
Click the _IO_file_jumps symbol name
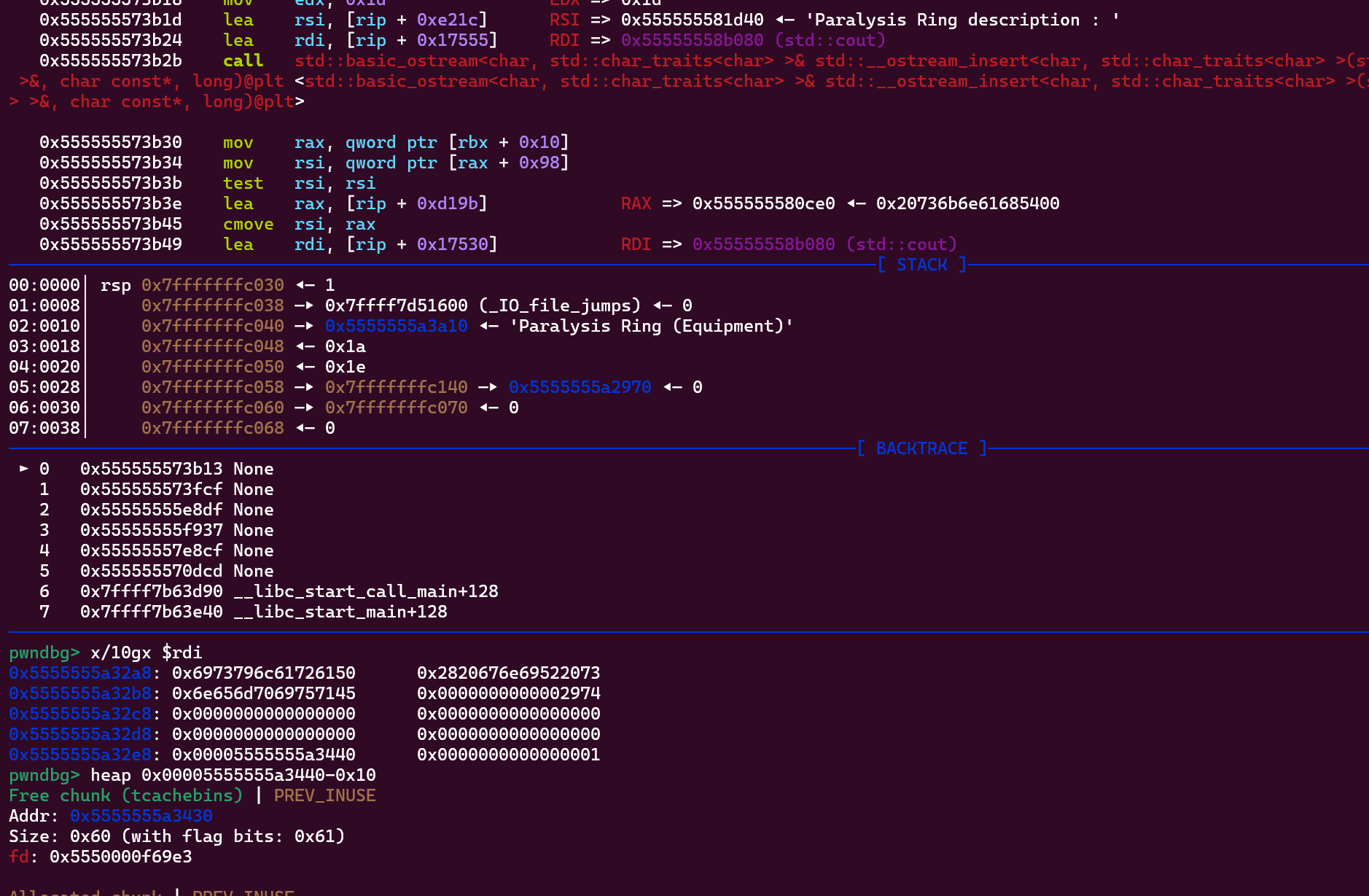pos(560,305)
